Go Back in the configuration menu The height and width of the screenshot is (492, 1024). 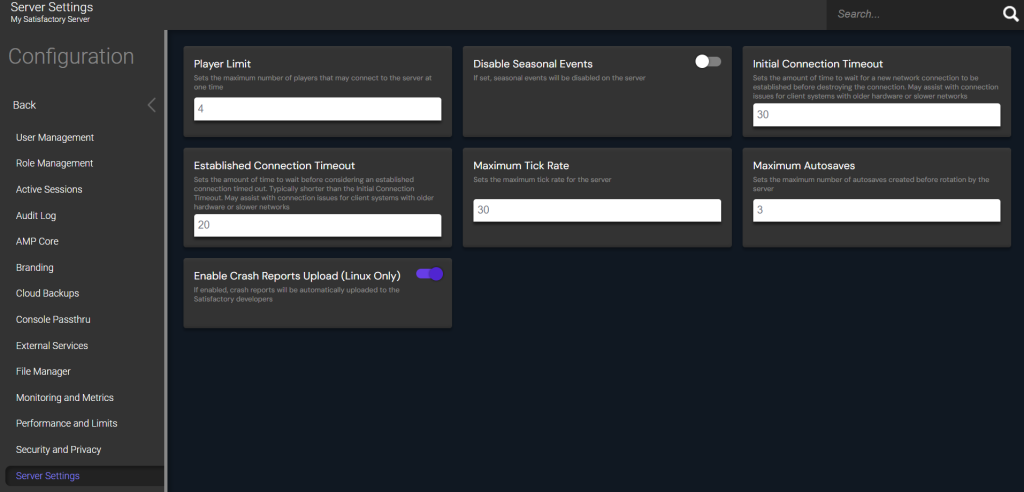coord(25,105)
